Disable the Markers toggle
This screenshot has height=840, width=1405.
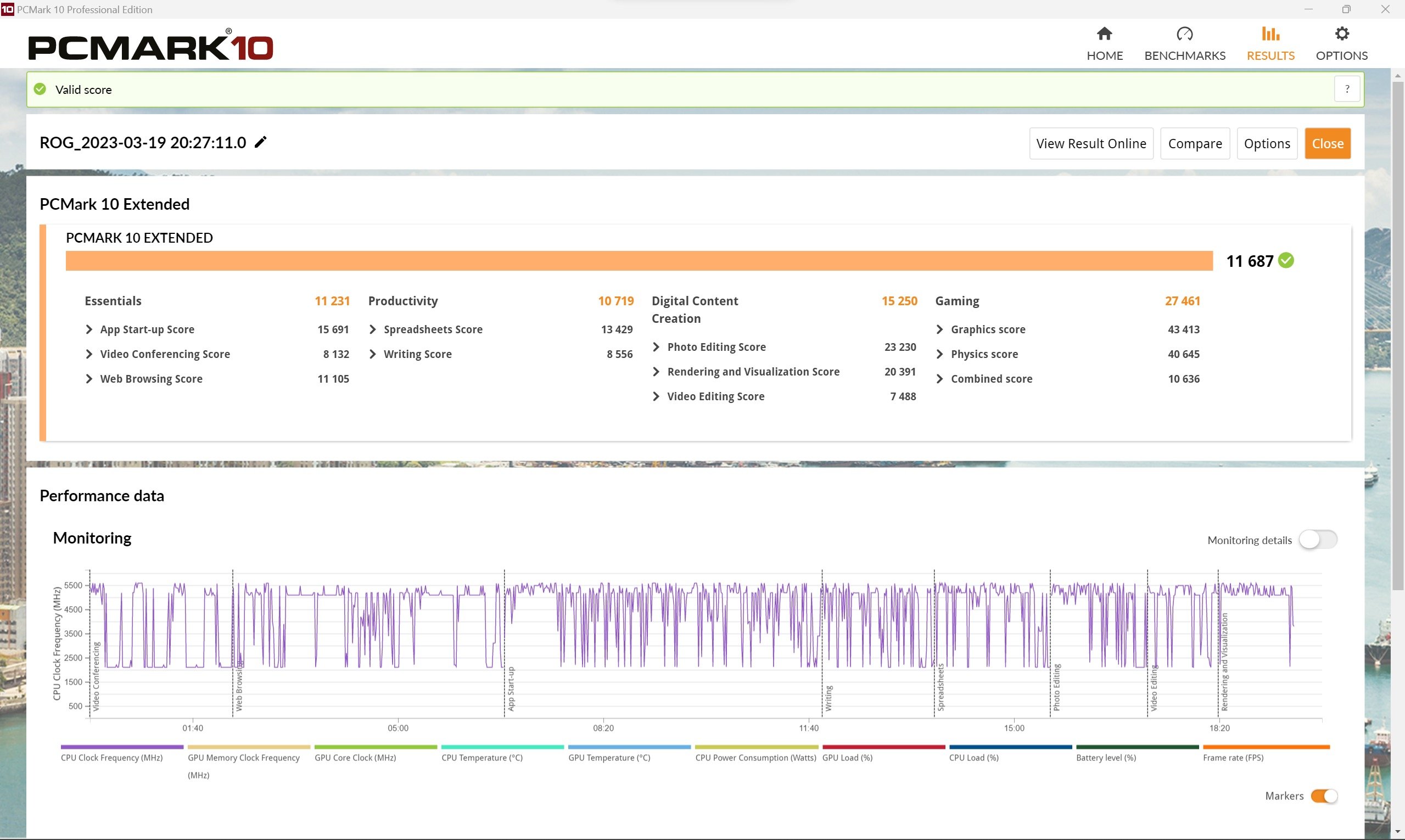point(1324,796)
